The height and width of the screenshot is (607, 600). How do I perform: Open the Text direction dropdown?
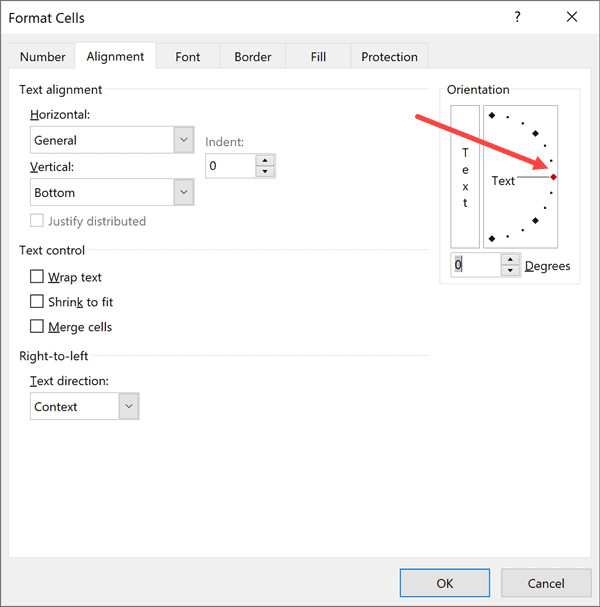(128, 406)
